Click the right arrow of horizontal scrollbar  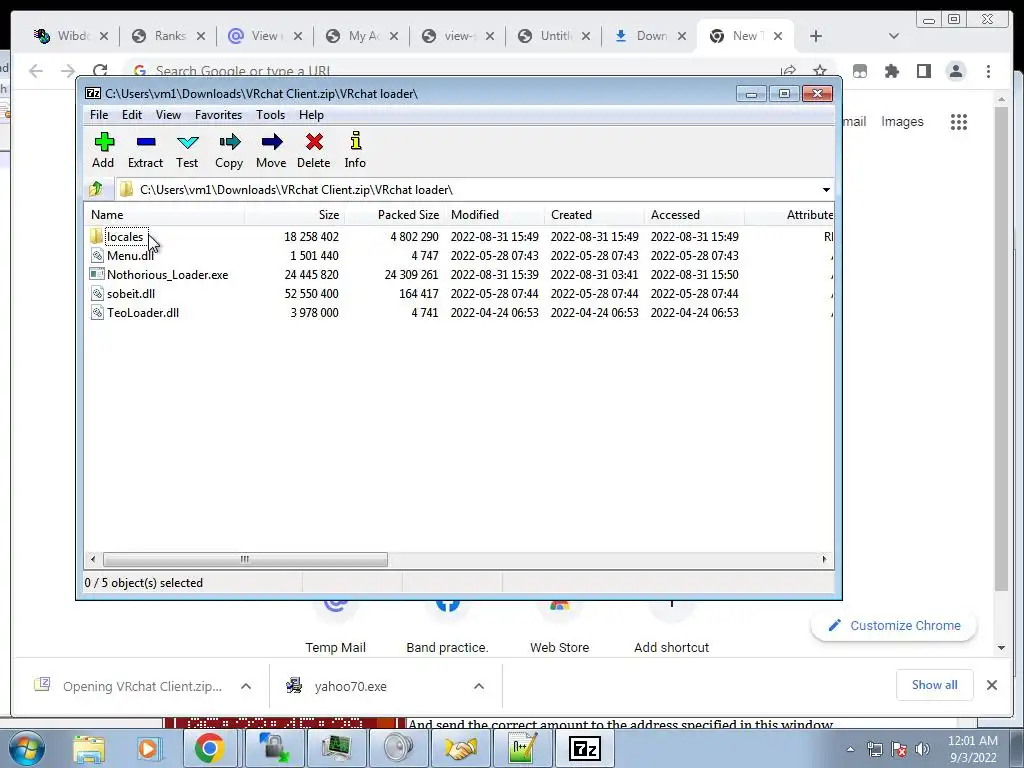pyautogui.click(x=824, y=559)
